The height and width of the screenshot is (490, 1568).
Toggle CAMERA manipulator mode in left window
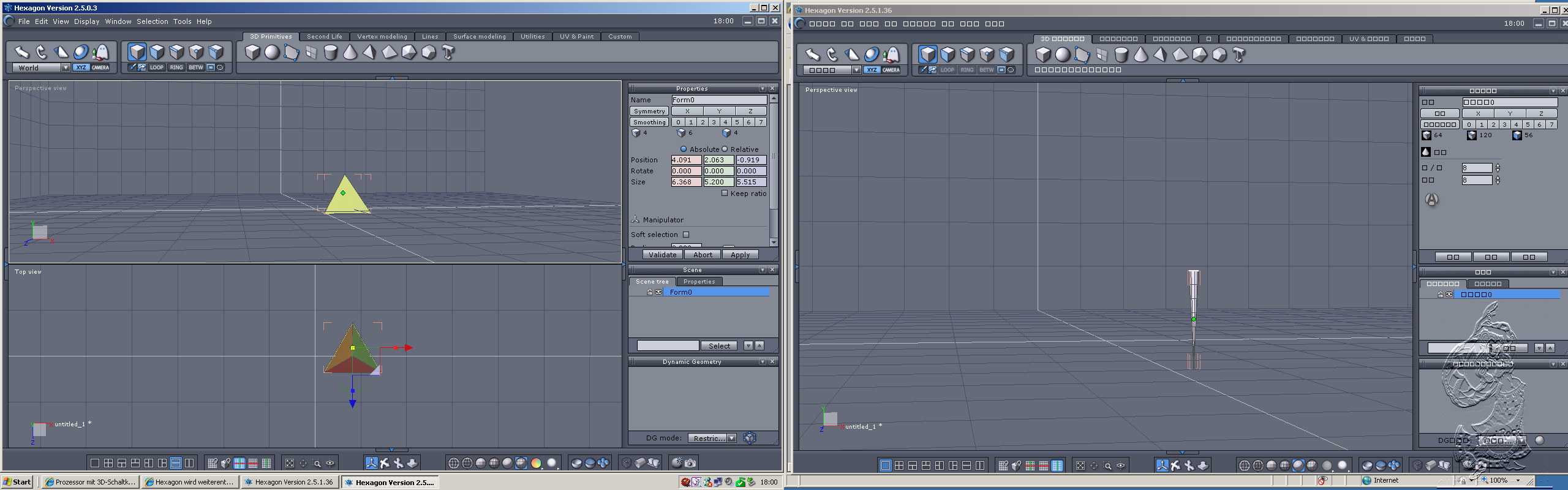point(100,67)
